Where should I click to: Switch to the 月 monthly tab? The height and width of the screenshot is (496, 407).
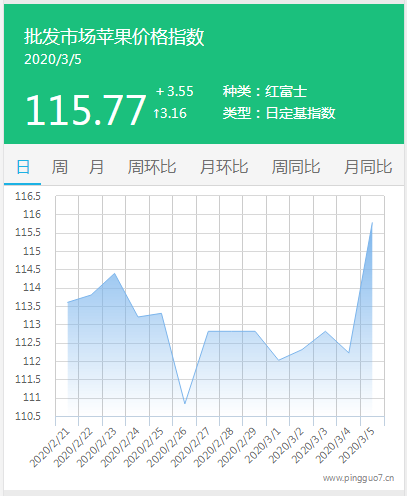[96, 167]
